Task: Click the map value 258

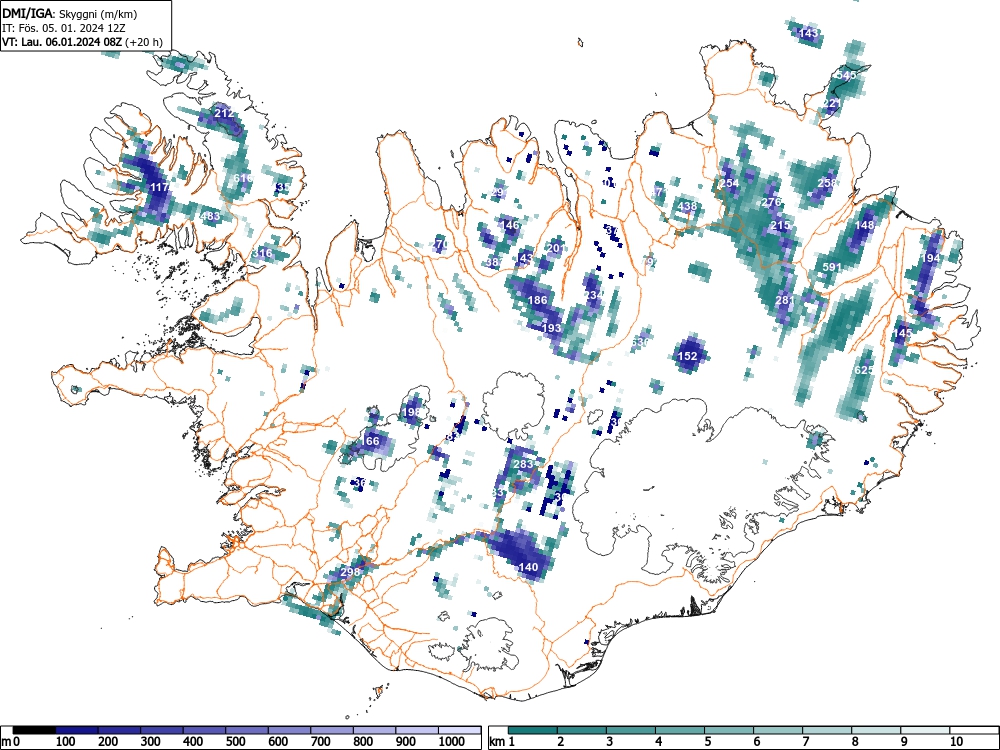Action: click(827, 182)
